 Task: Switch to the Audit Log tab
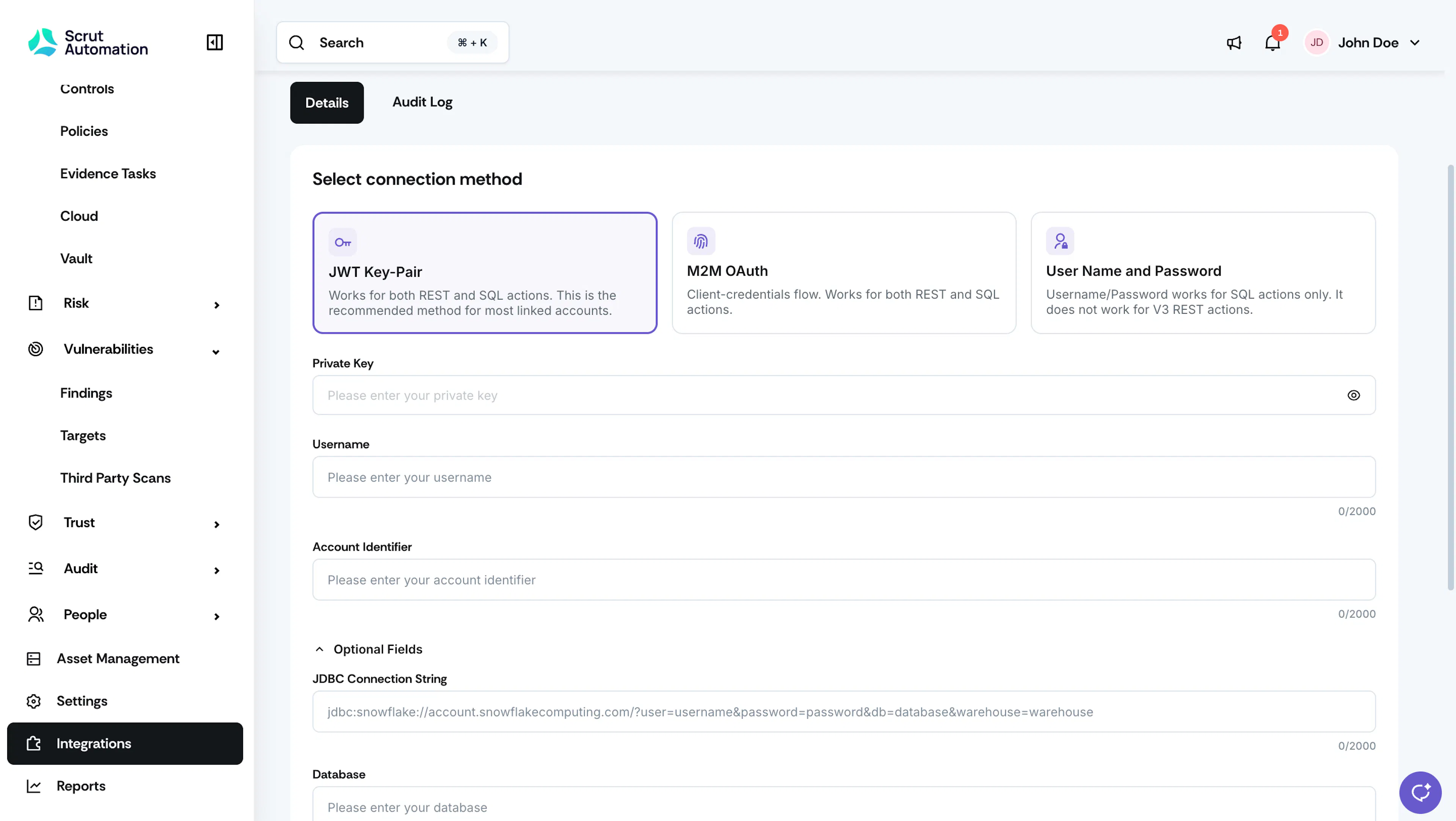click(422, 102)
